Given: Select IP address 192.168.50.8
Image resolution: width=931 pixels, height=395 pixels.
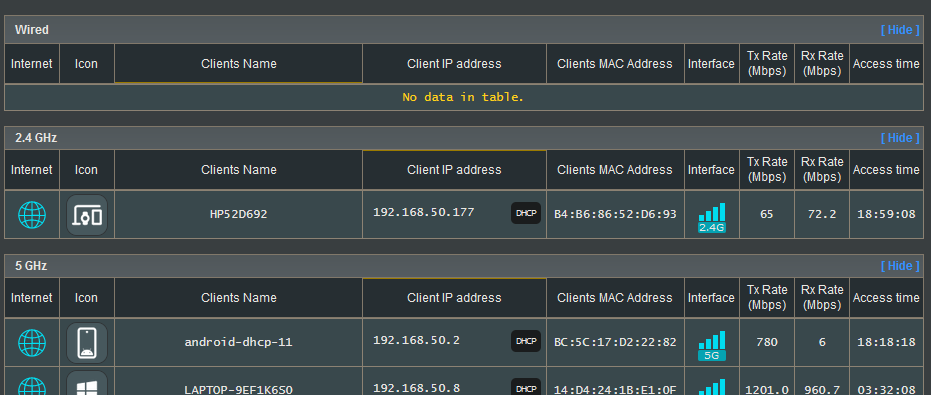Looking at the screenshot, I should tap(416, 388).
